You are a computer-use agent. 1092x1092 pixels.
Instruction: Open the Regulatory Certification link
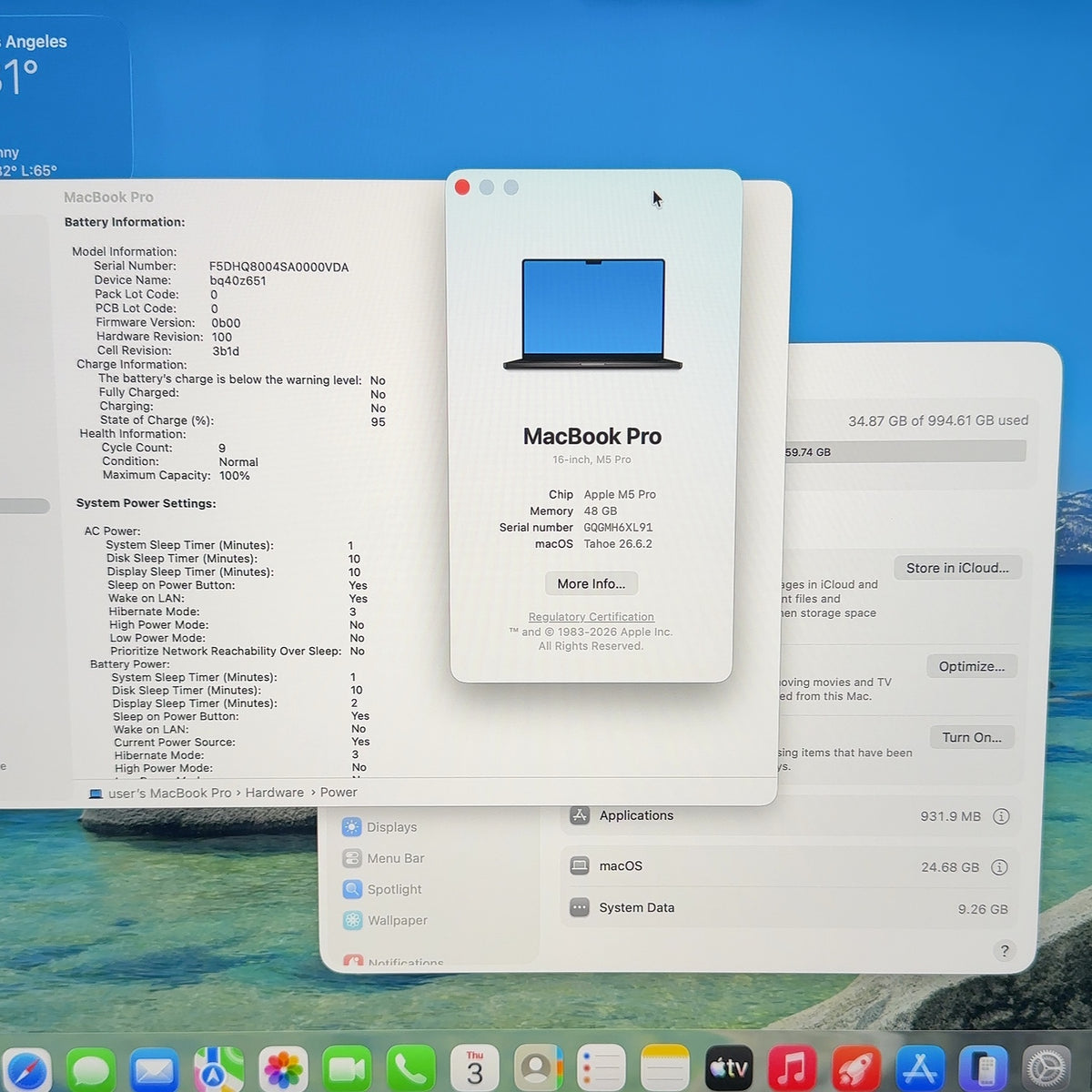coord(591,617)
